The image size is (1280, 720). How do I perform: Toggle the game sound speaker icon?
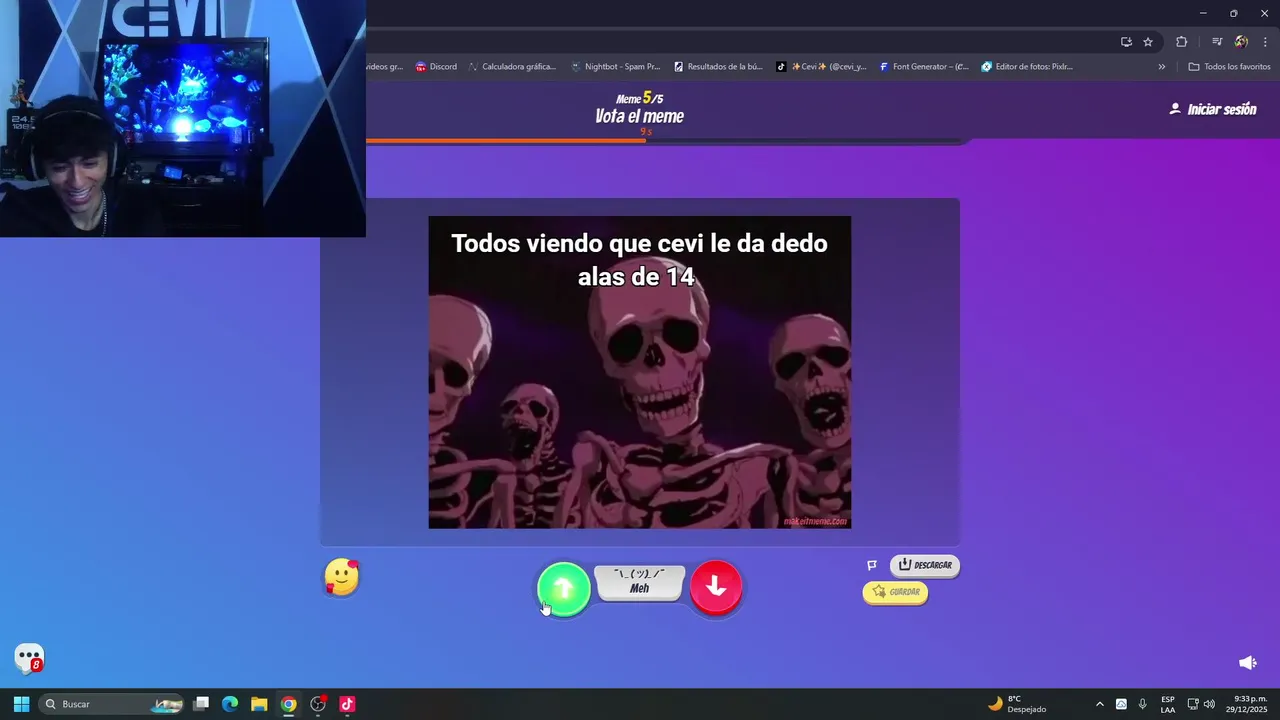point(1248,663)
